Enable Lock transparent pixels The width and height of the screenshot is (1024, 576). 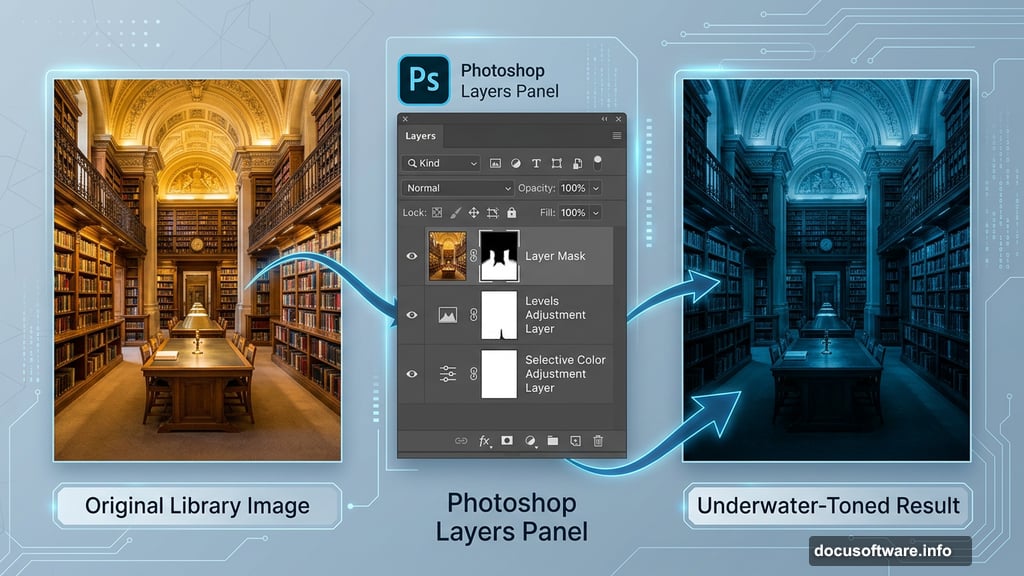[x=437, y=213]
